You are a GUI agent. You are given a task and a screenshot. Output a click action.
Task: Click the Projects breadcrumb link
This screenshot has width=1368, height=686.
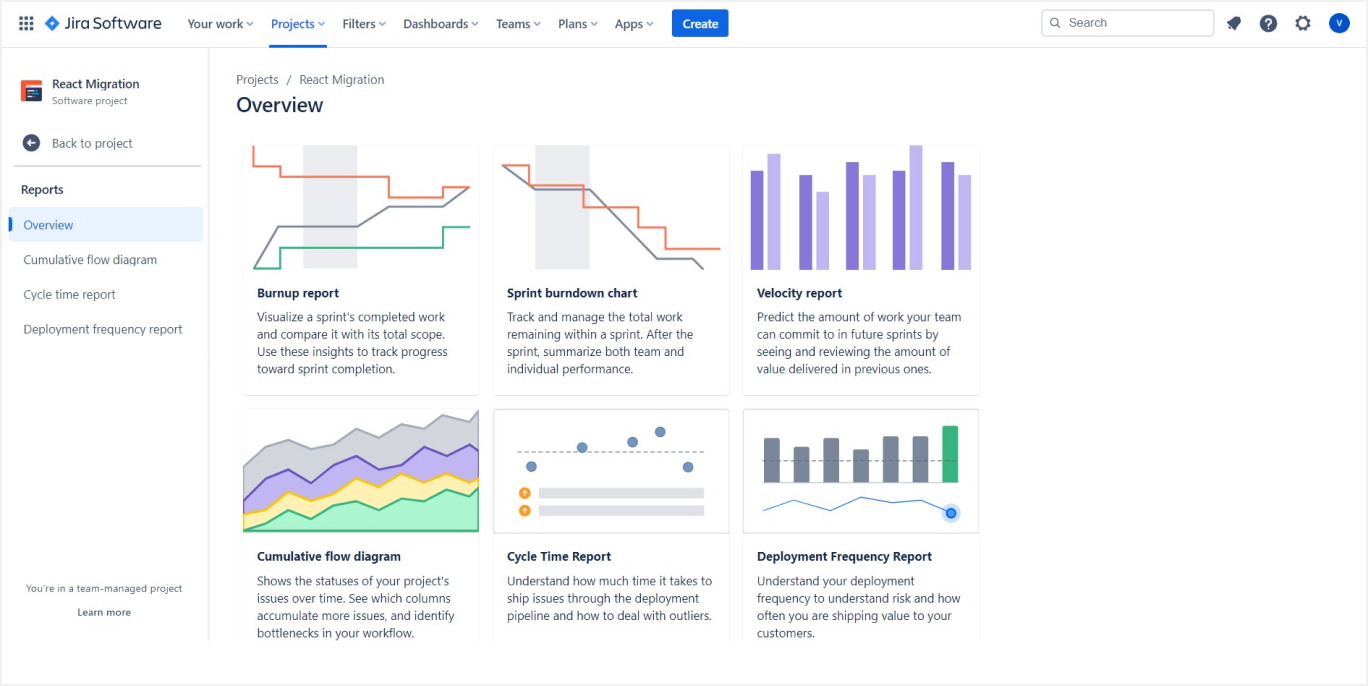tap(257, 80)
